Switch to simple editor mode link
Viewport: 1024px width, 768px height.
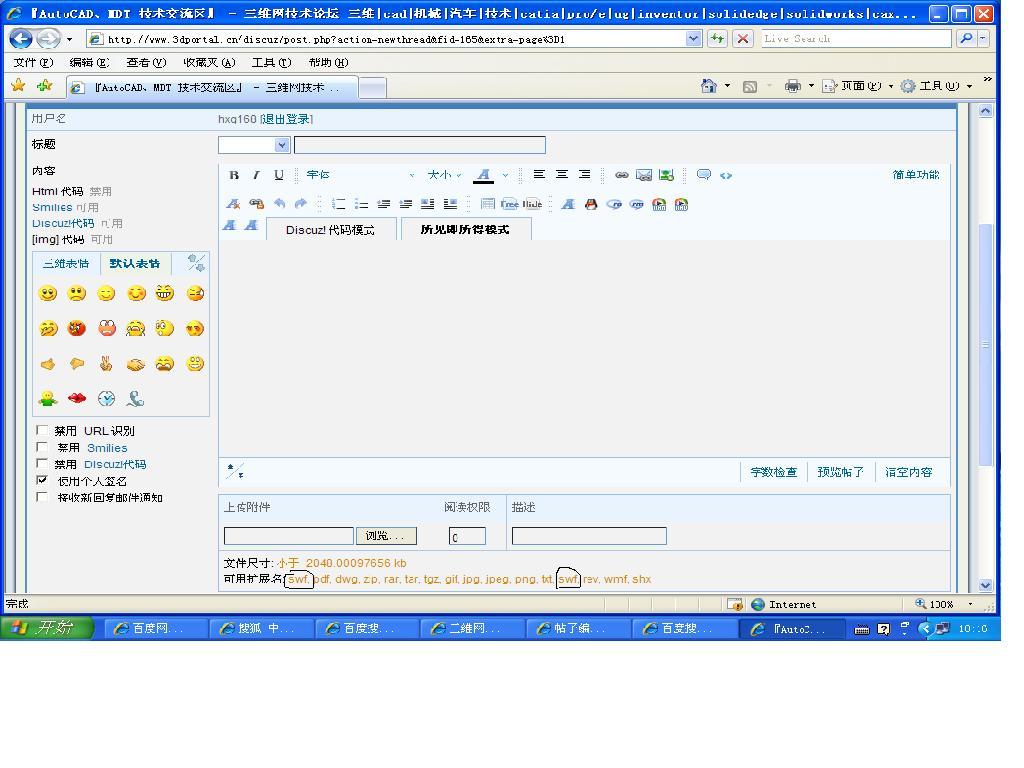click(916, 174)
